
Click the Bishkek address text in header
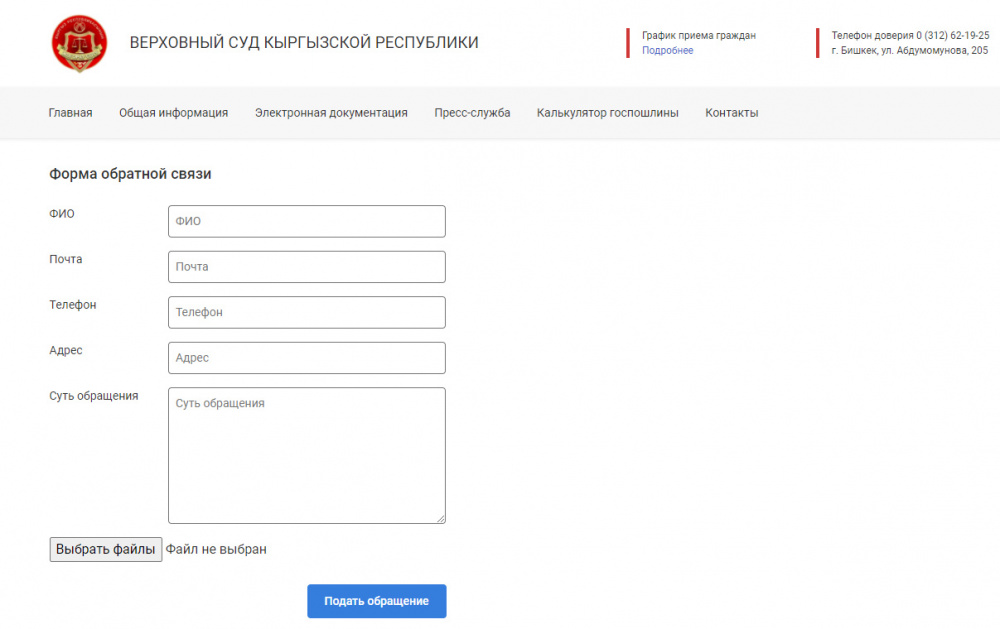tap(909, 51)
